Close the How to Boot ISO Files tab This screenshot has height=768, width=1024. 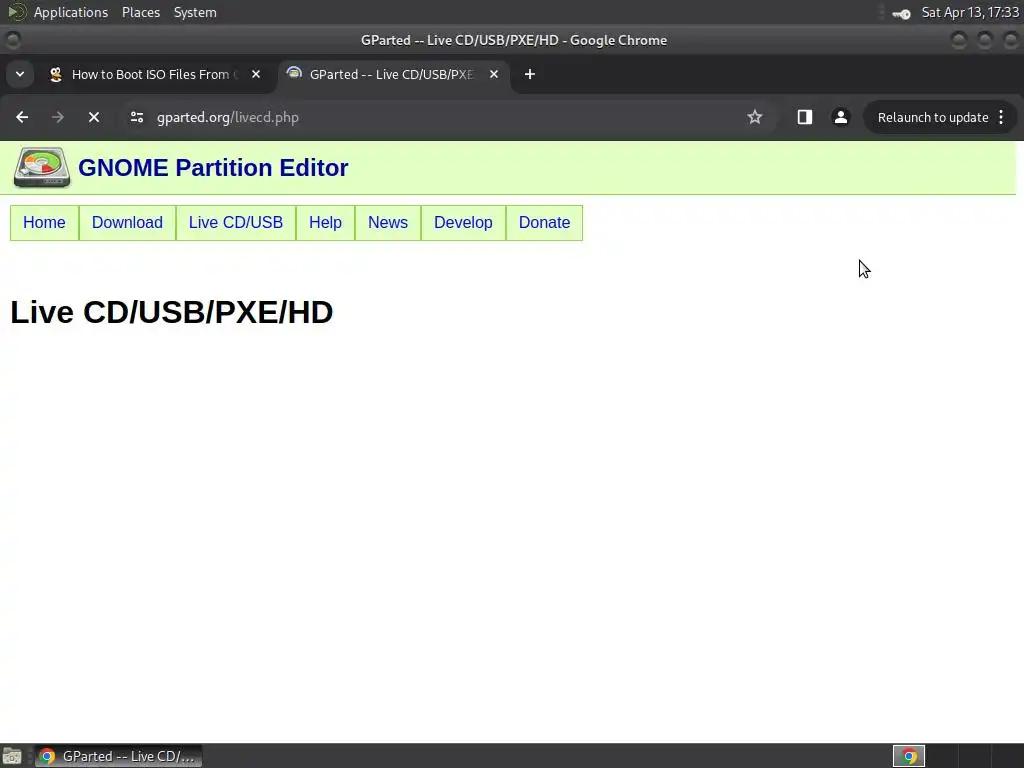tap(256, 74)
